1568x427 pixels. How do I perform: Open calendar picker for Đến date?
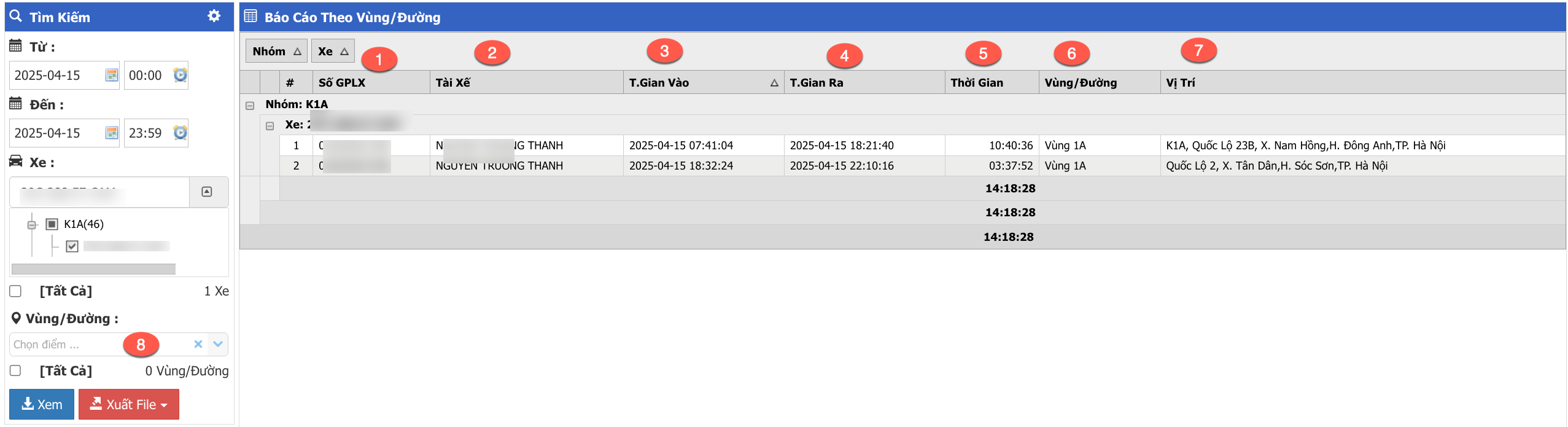click(111, 133)
